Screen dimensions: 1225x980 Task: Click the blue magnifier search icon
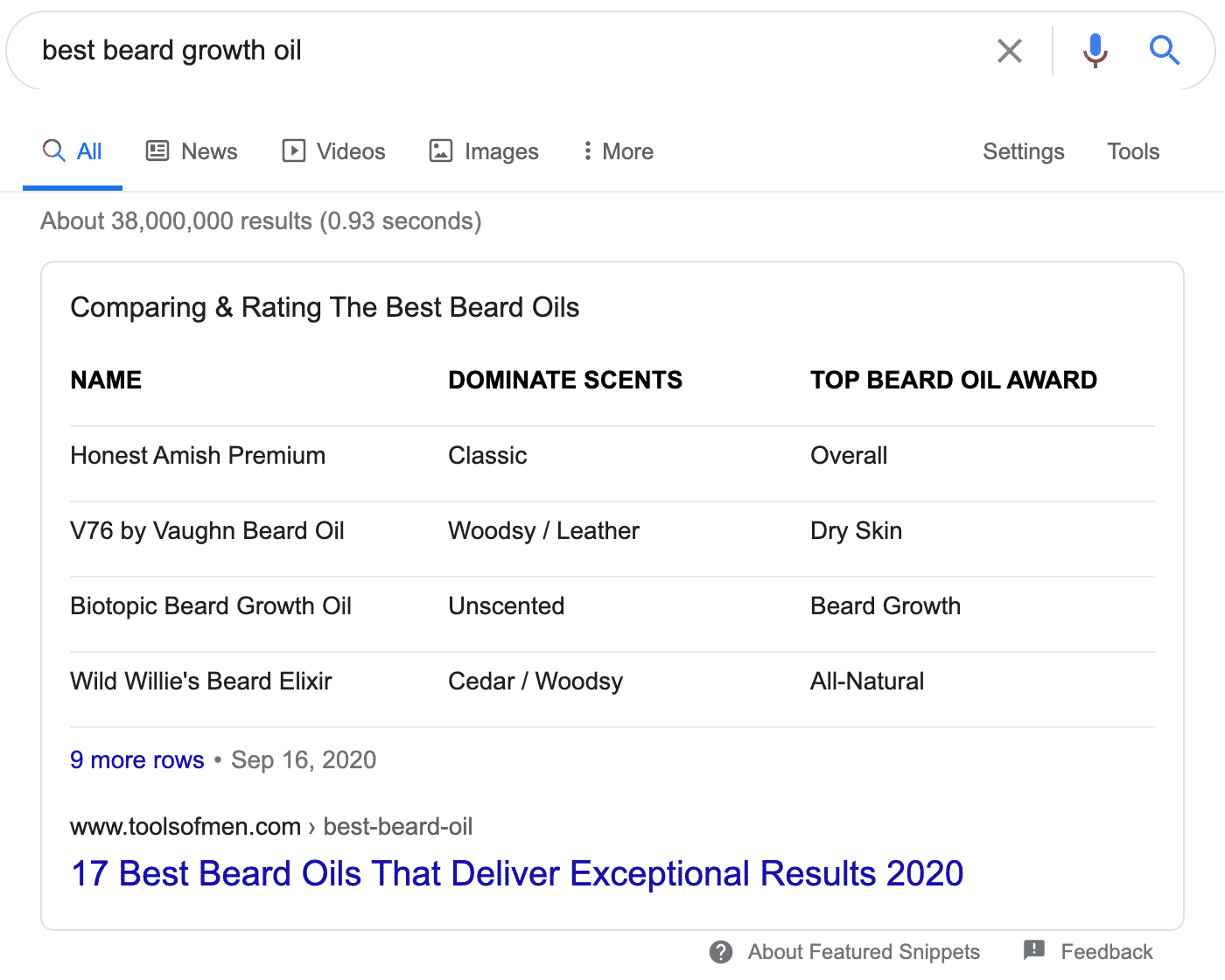tap(1164, 51)
